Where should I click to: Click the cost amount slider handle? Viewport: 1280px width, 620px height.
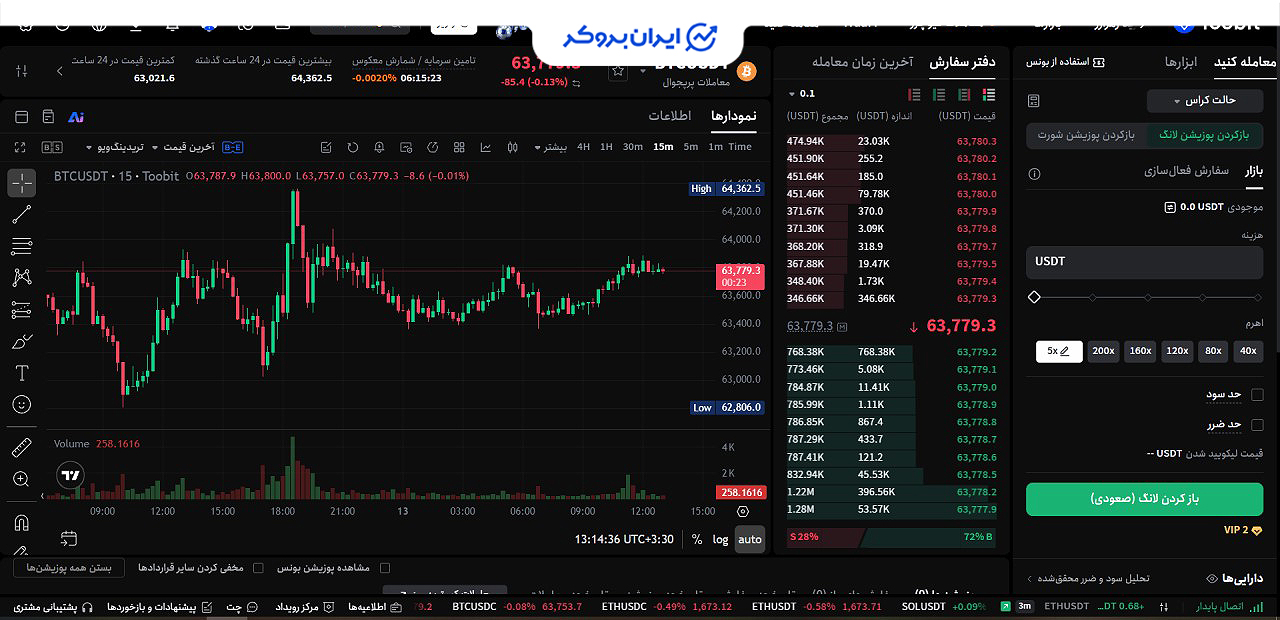coord(1034,297)
